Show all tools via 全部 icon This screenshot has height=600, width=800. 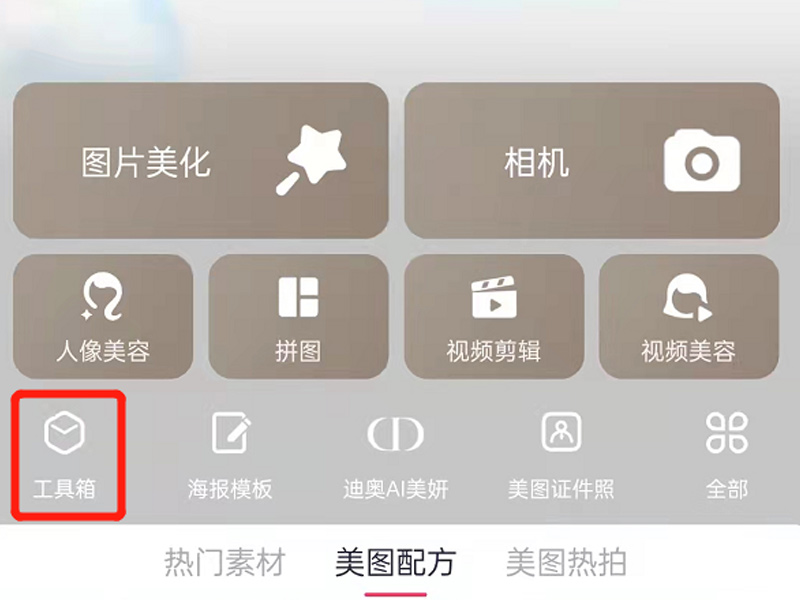click(x=727, y=433)
